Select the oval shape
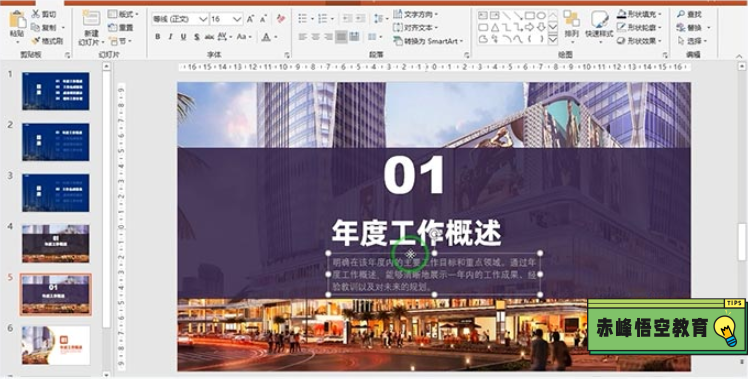748x379 pixels. point(541,16)
